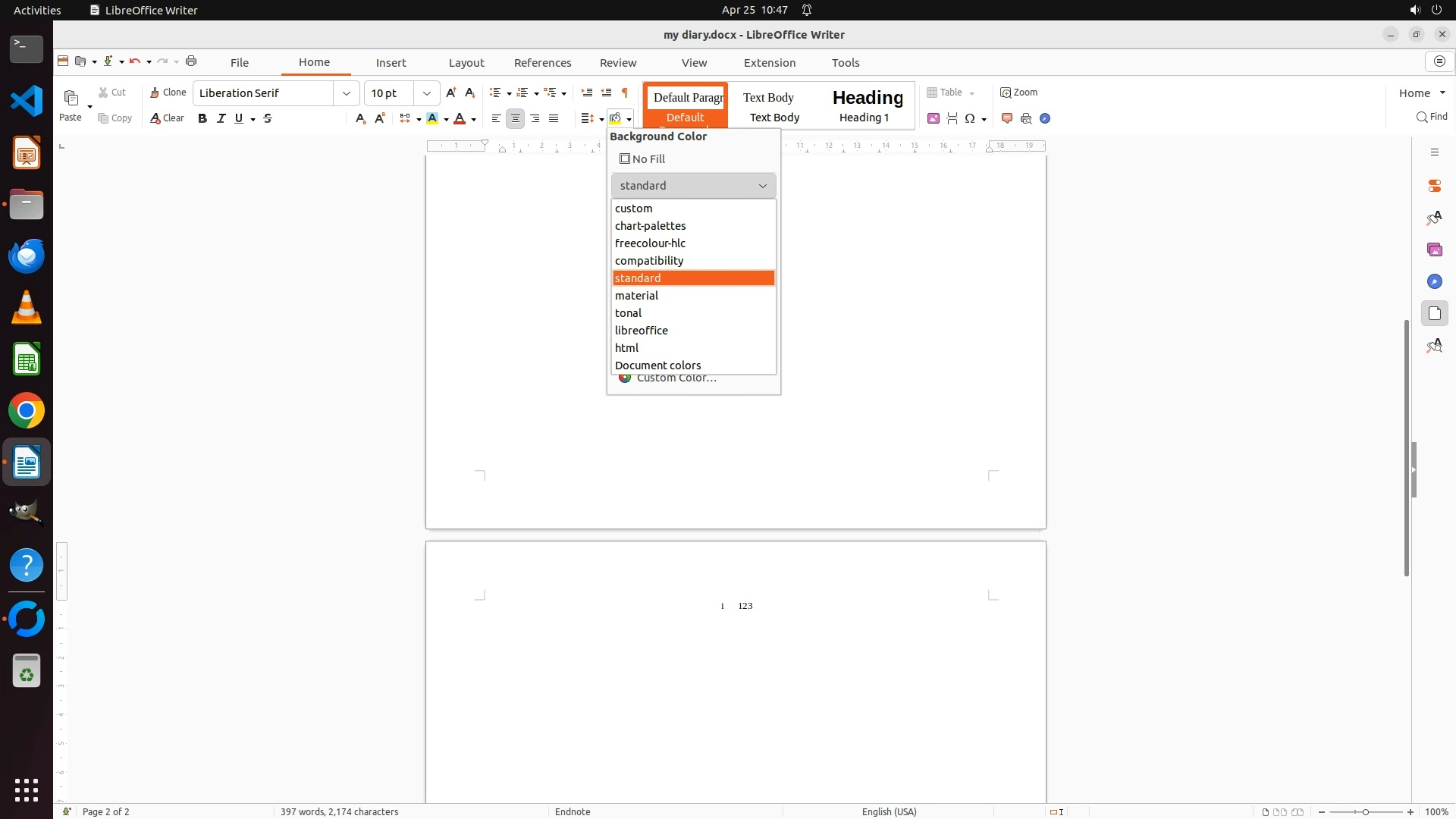The width and height of the screenshot is (1456, 819).
Task: Justify paragraph text
Action: point(554,118)
